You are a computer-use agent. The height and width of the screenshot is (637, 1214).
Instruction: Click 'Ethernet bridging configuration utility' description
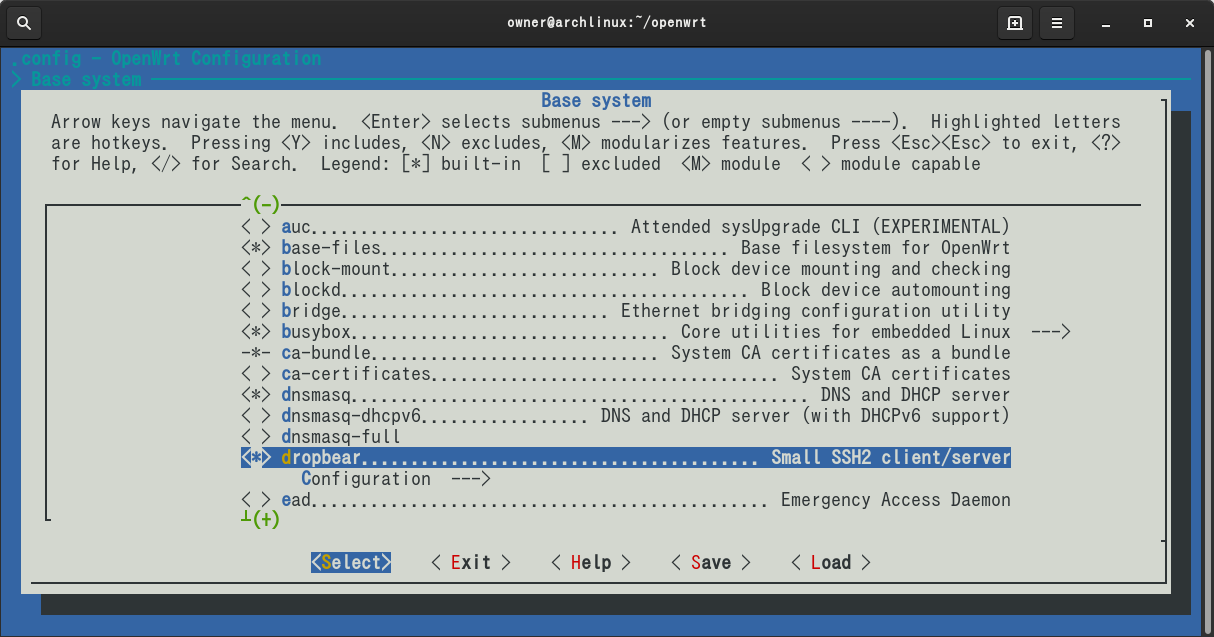click(816, 311)
